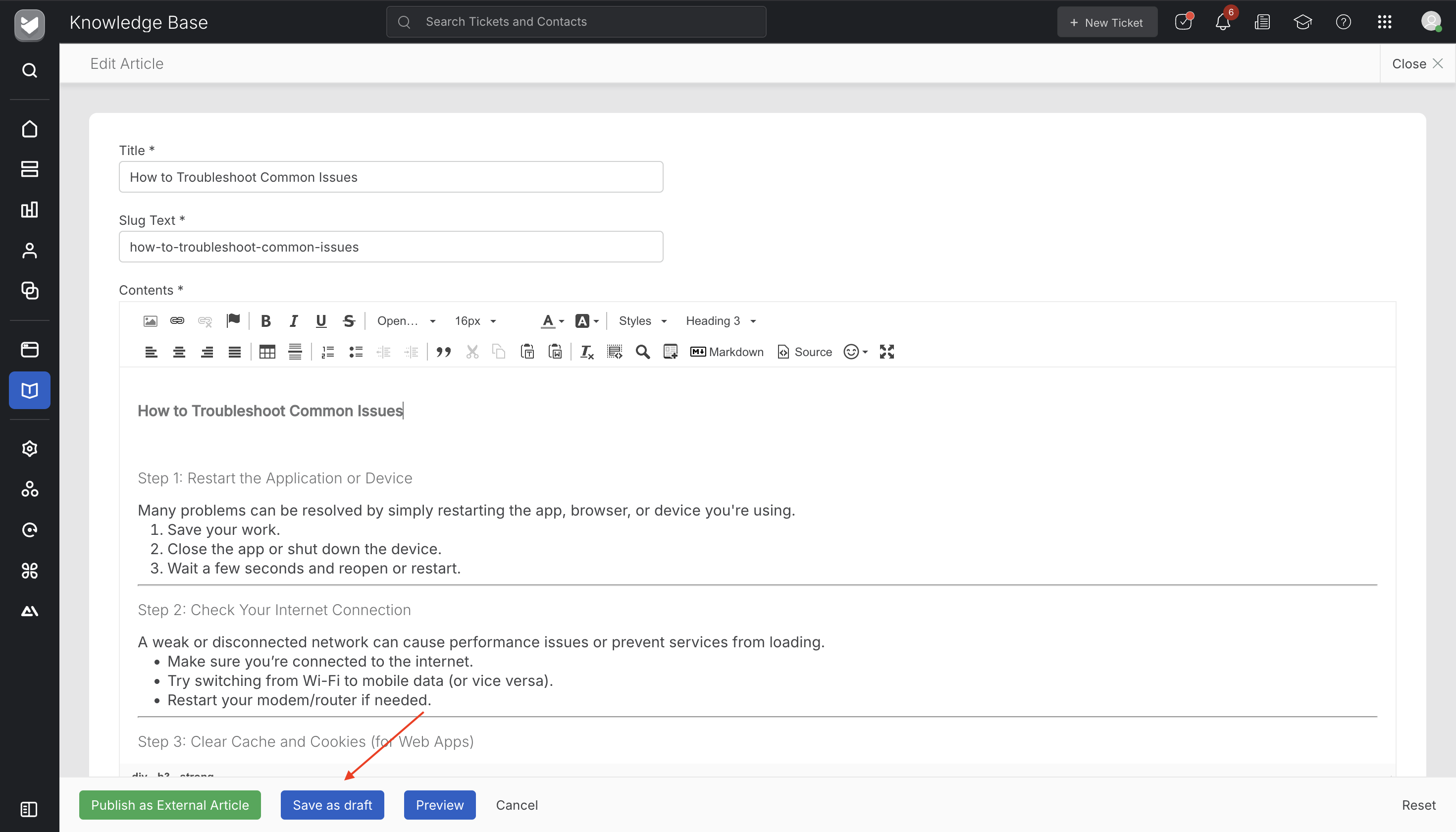Open the user profile avatar
1456x832 pixels.
click(1431, 22)
